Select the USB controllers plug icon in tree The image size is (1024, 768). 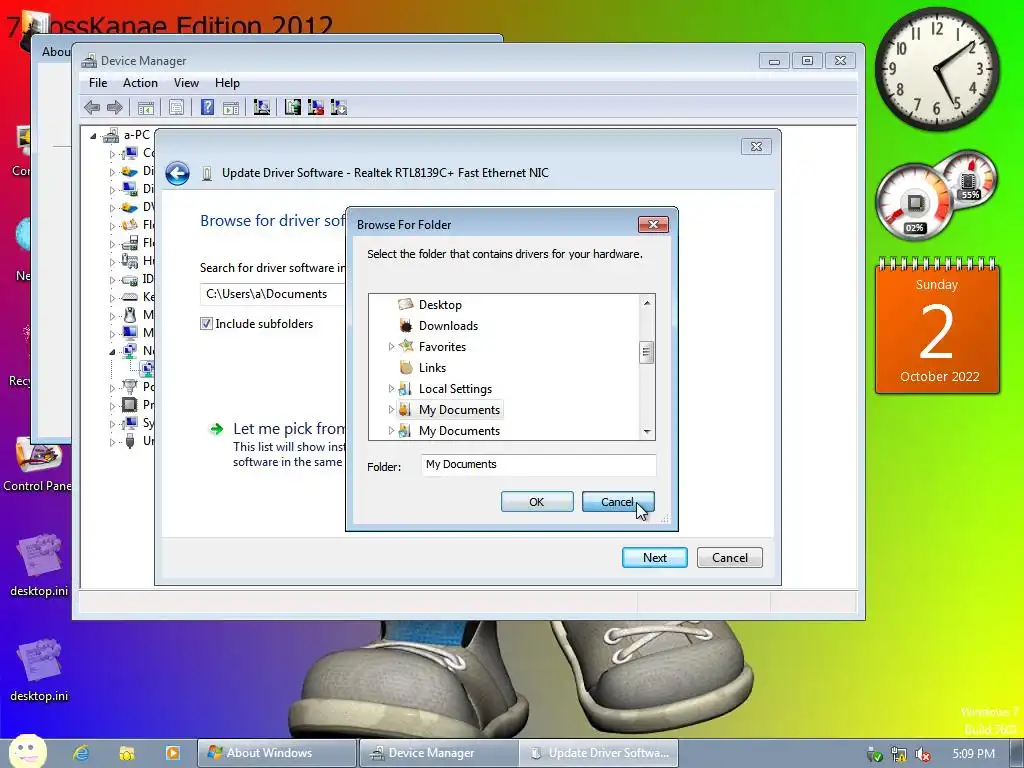[130, 441]
